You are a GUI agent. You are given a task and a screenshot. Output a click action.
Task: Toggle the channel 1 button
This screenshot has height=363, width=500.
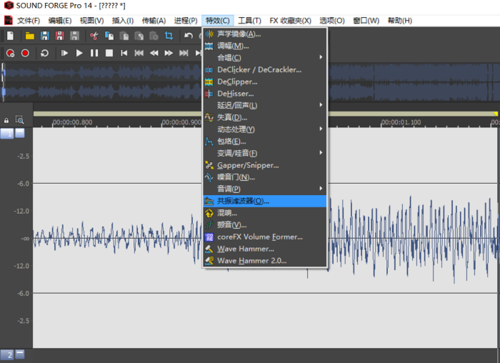(x=7, y=134)
